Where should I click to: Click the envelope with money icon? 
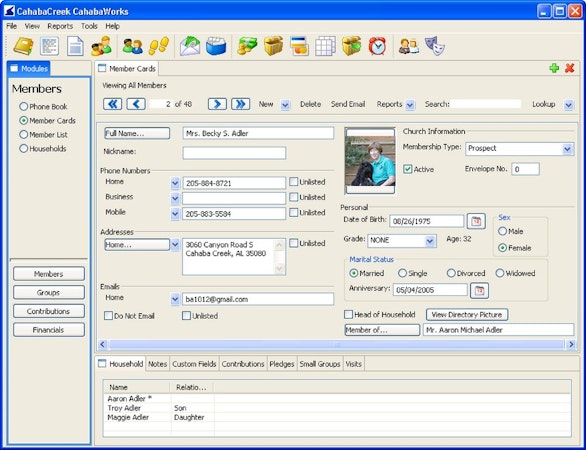pos(190,46)
